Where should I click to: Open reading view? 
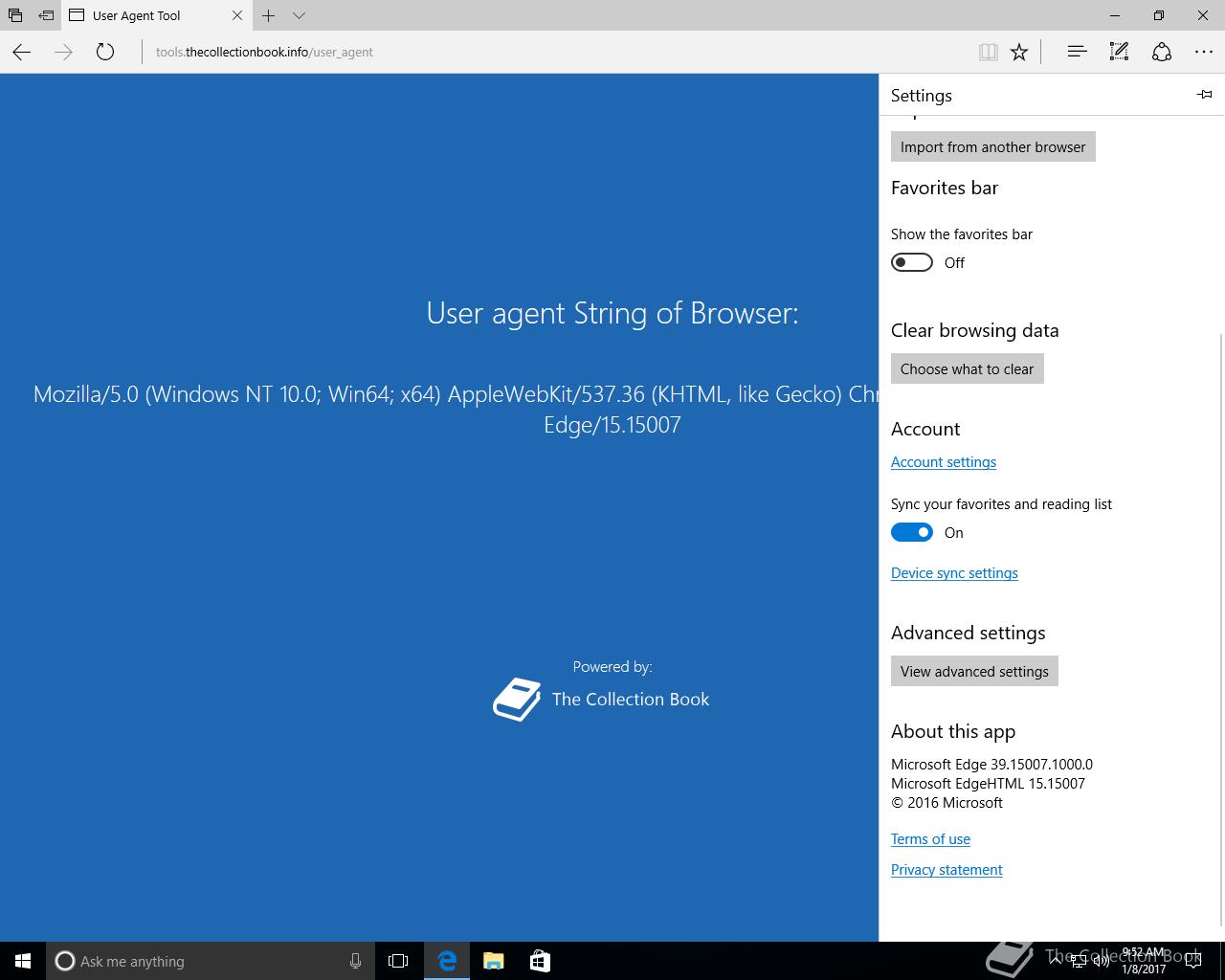988,52
